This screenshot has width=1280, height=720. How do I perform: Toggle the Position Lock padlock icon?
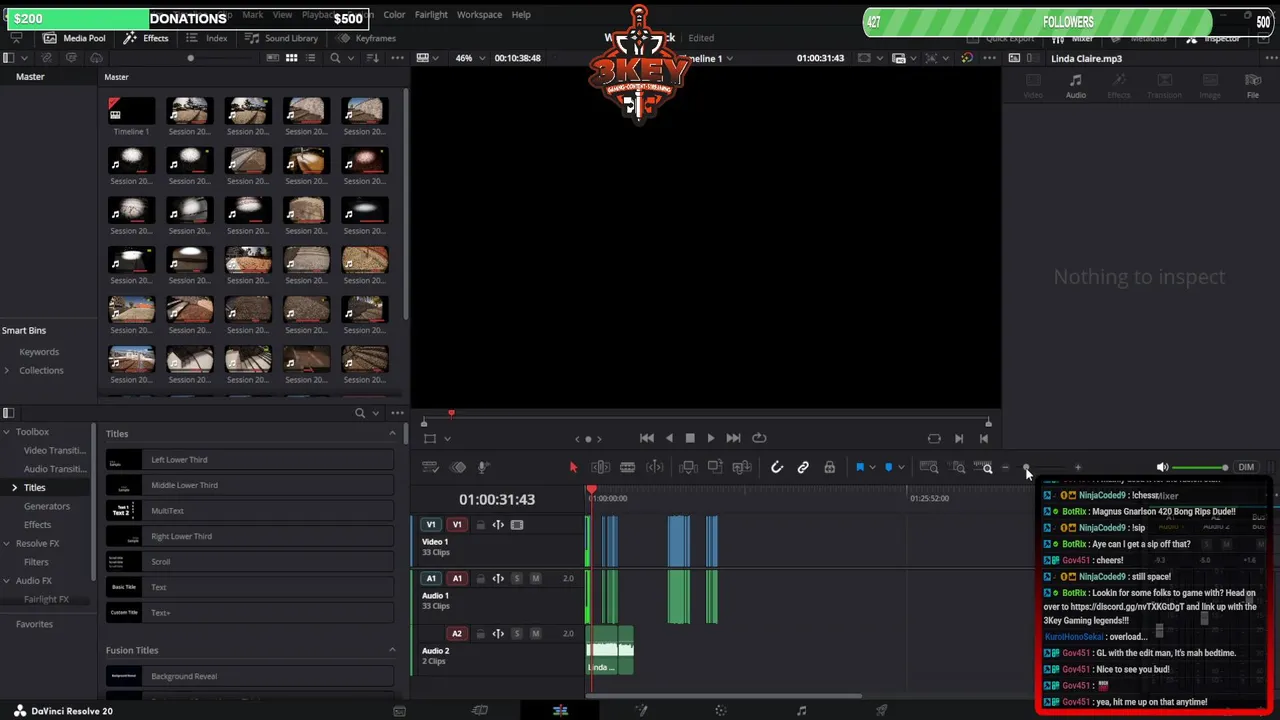829,467
